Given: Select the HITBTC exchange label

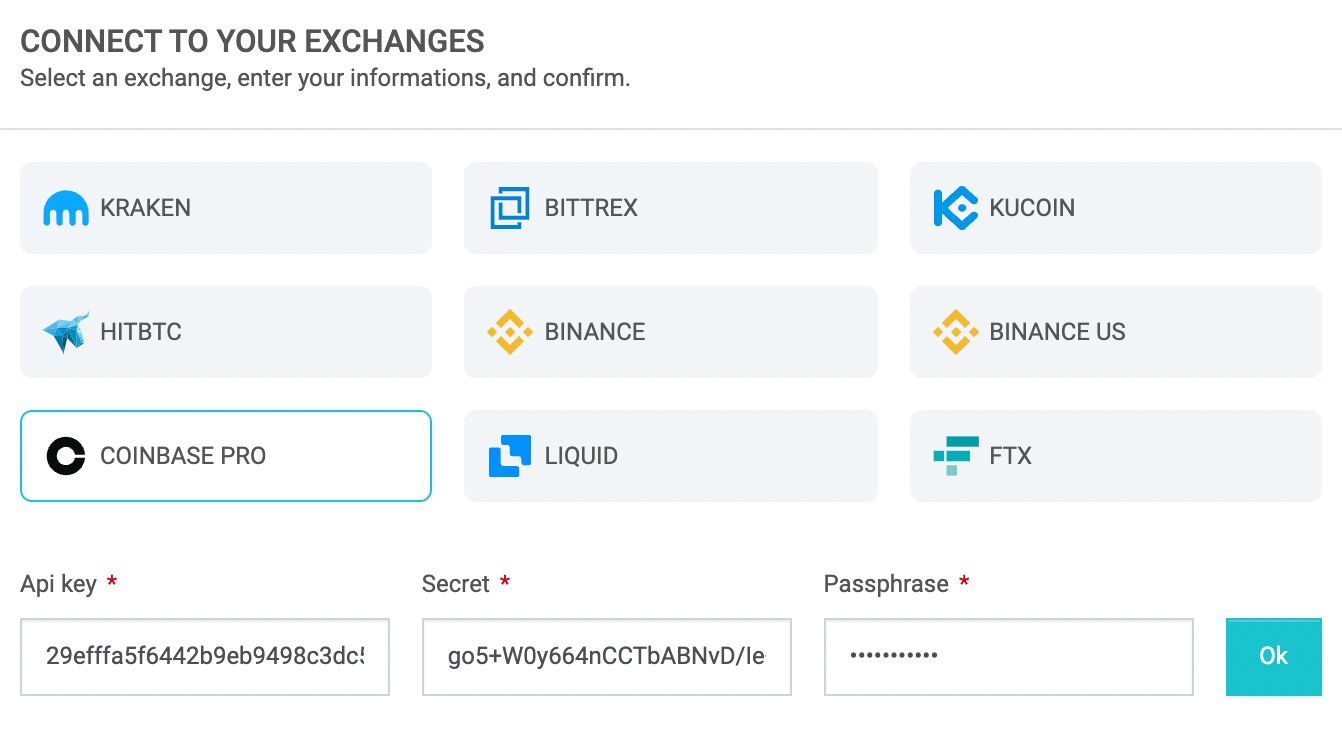Looking at the screenshot, I should pos(141,332).
